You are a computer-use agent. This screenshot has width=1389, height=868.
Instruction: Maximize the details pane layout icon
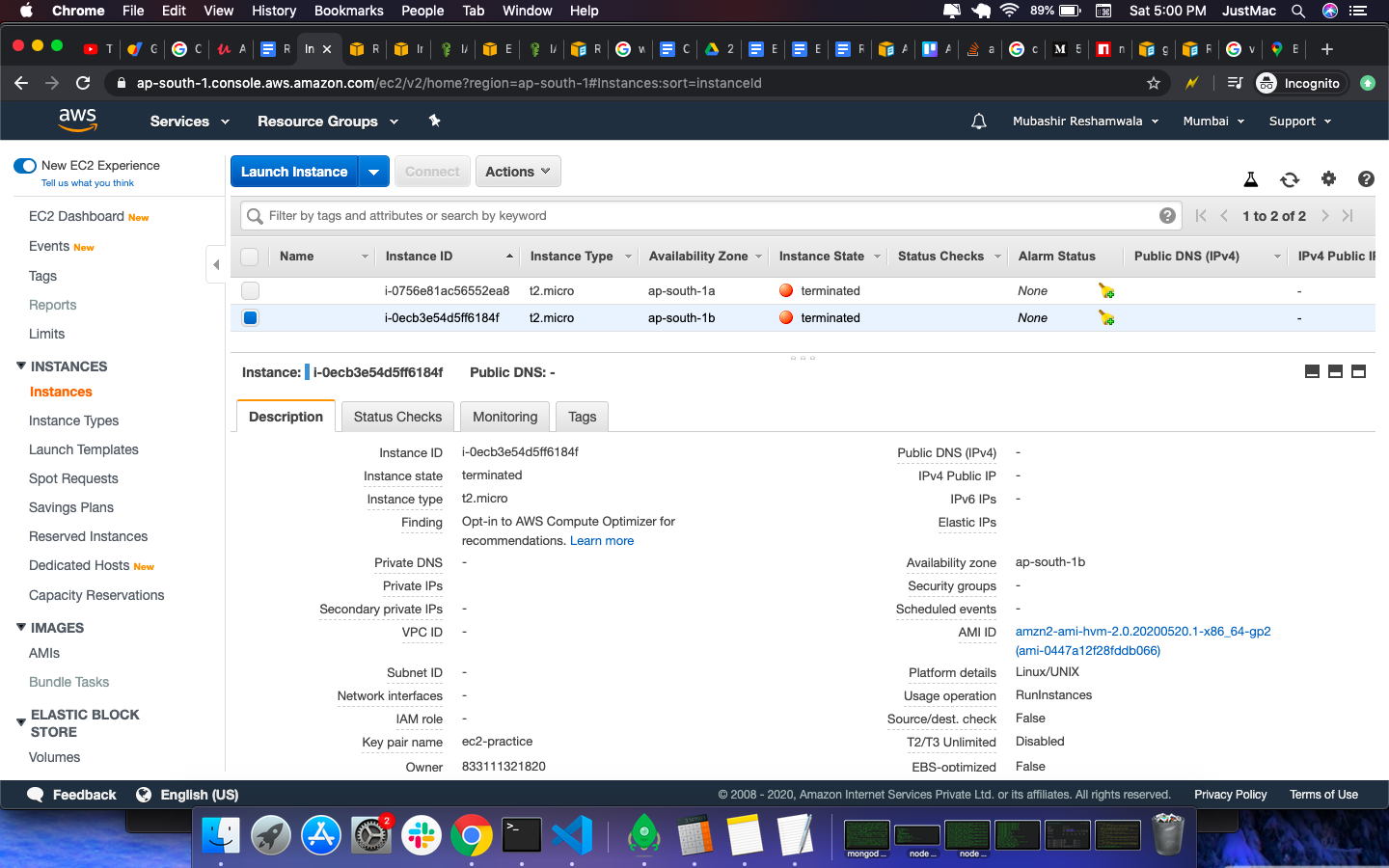tap(1358, 372)
